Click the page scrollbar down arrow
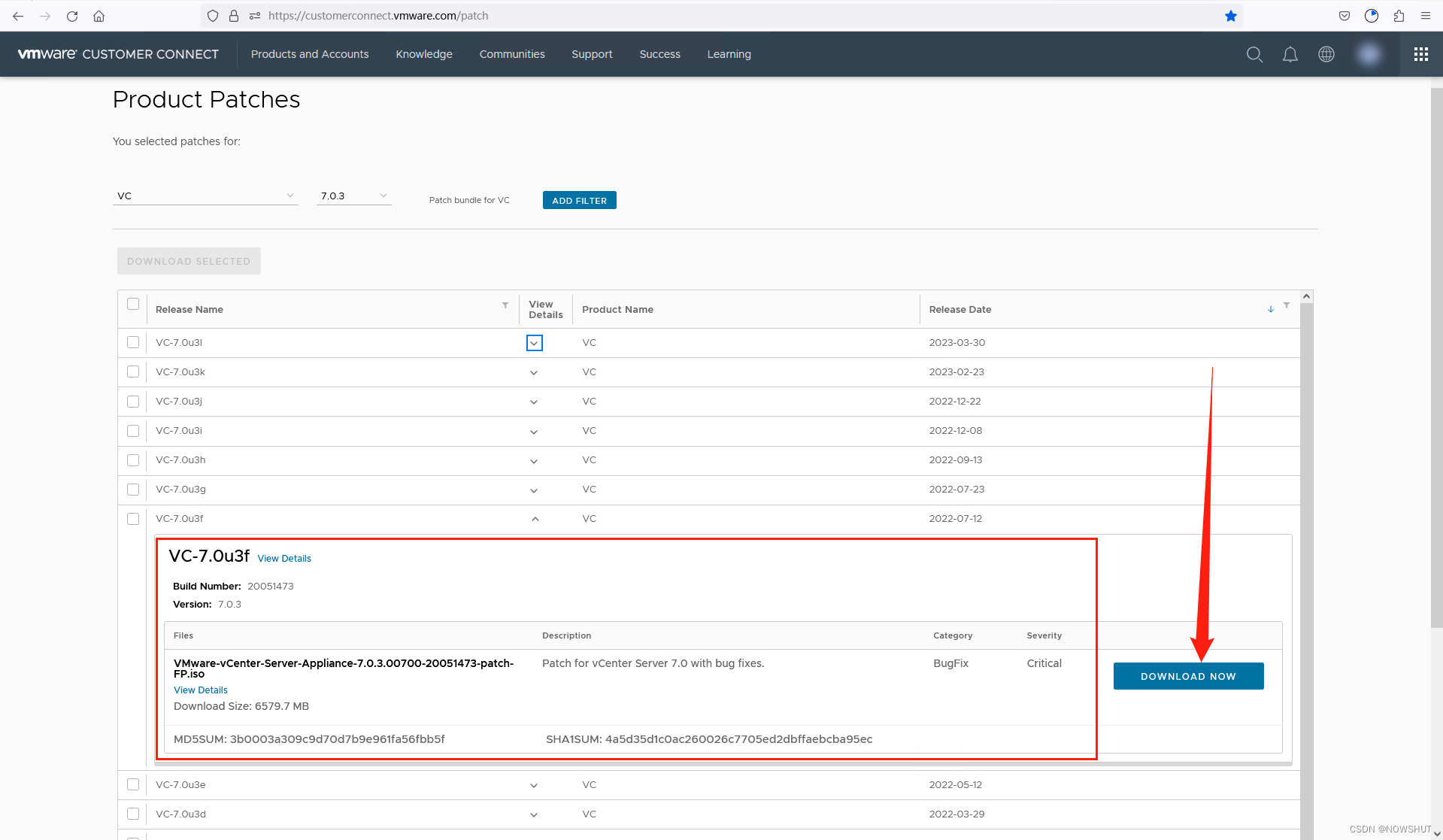 [1436, 833]
